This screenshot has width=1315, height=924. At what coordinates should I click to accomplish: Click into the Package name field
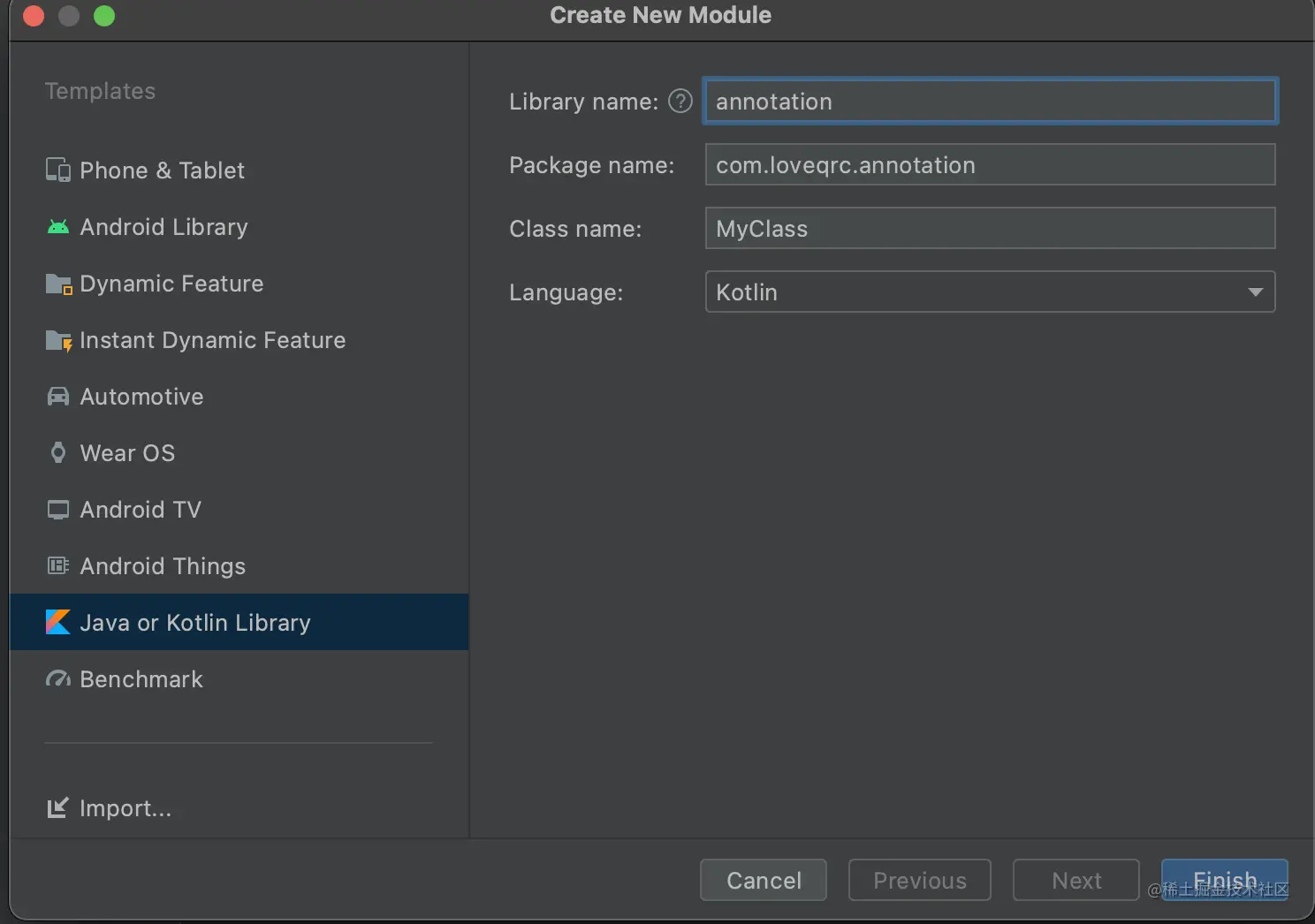990,165
